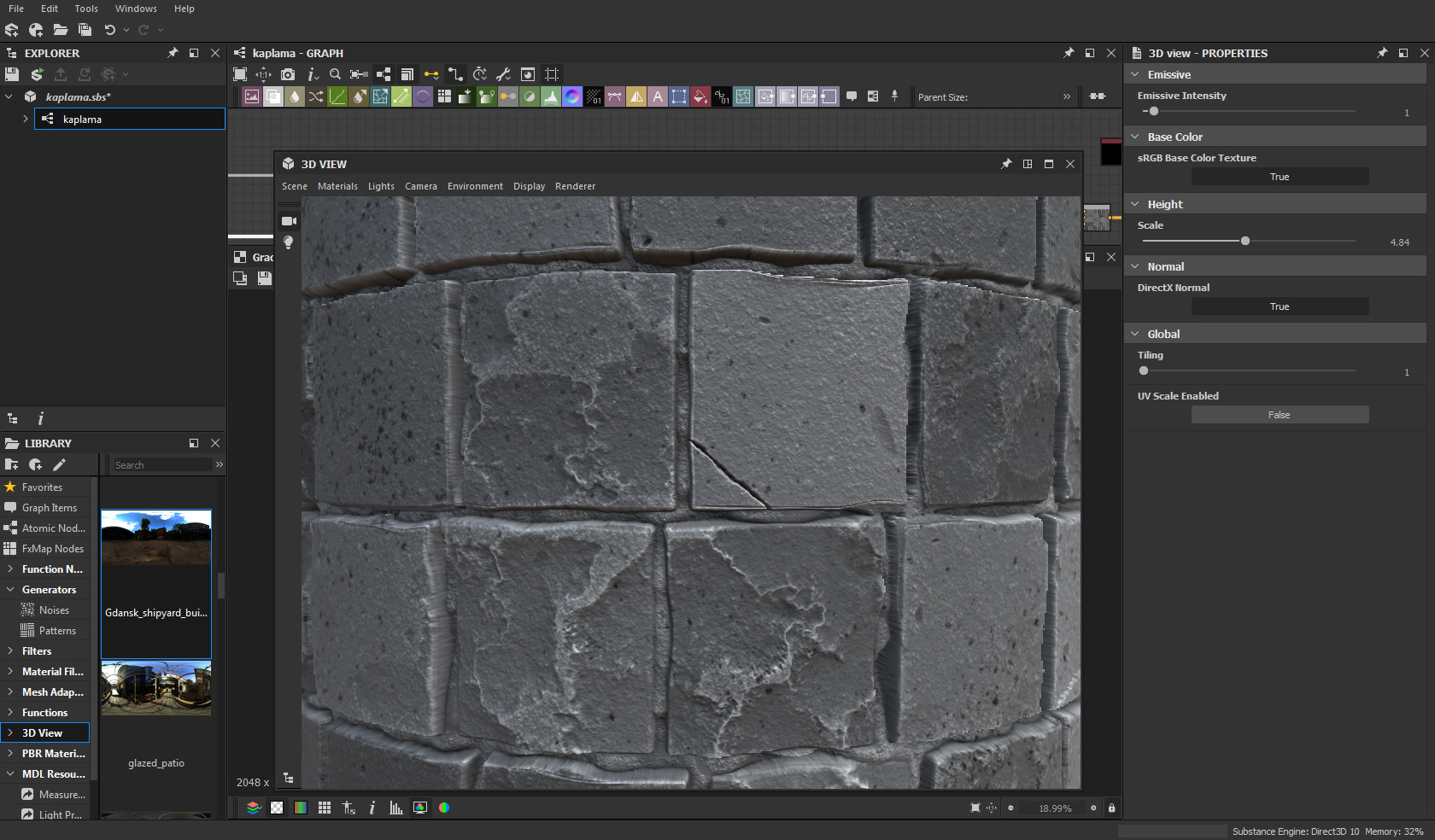The height and width of the screenshot is (840, 1435).
Task: Expand the Filters group in the Library
Action: tap(36, 650)
